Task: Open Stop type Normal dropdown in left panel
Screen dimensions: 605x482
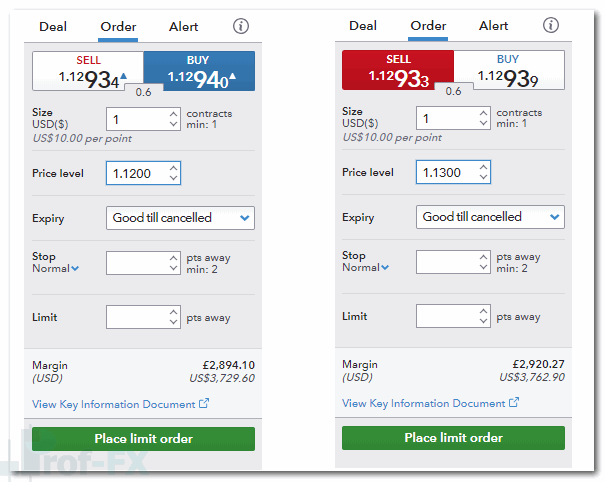Action: point(56,268)
